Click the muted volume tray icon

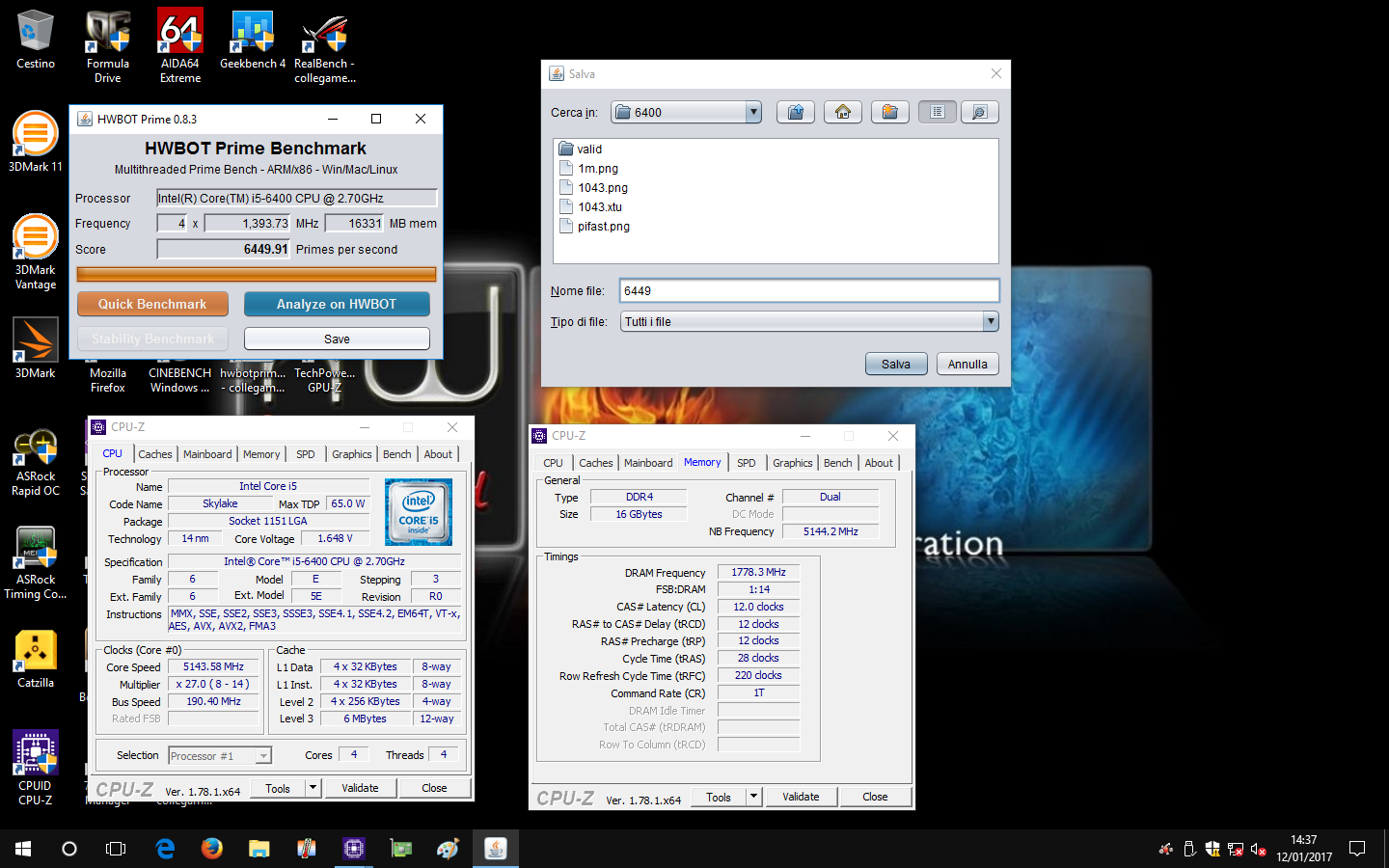(1259, 850)
